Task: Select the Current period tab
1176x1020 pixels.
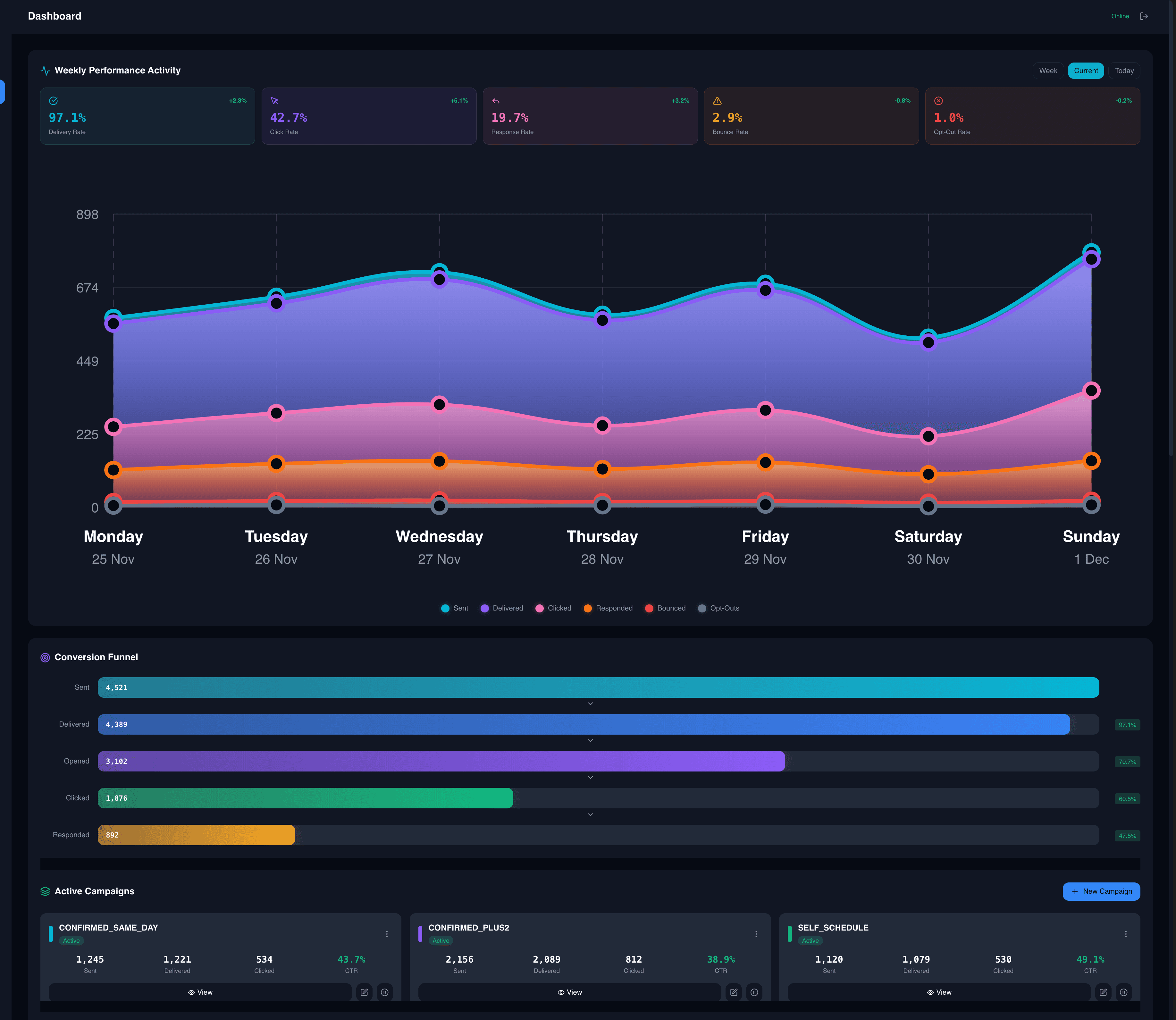Action: (1086, 71)
